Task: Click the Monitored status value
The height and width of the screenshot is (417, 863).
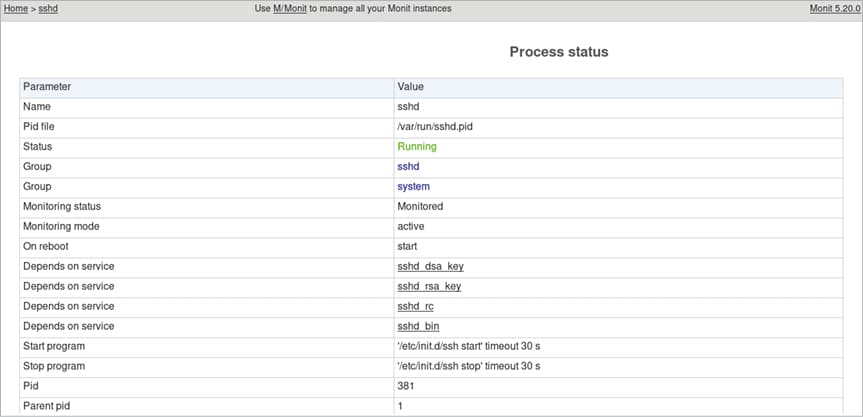Action: pyautogui.click(x=420, y=206)
